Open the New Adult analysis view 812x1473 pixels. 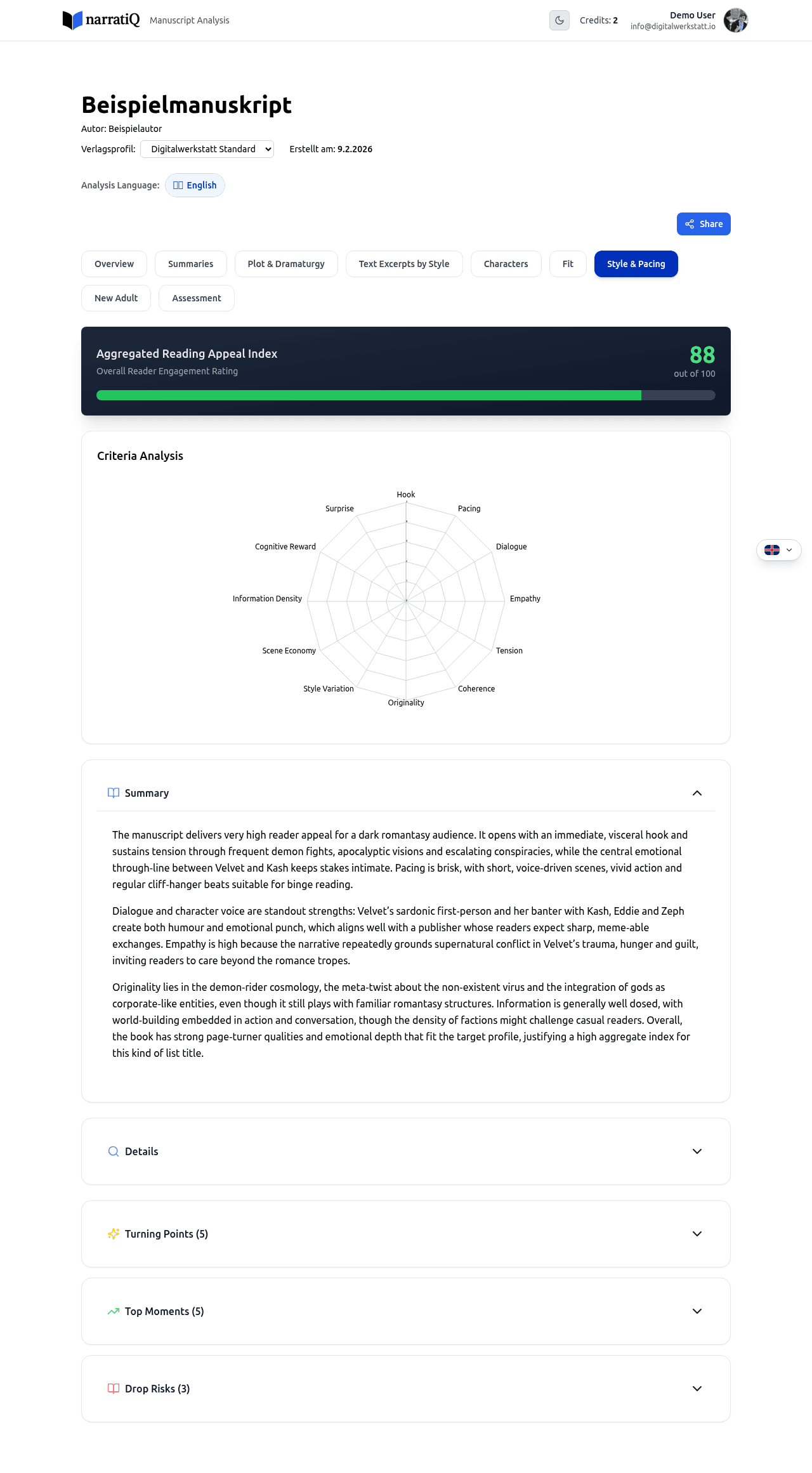pos(116,298)
